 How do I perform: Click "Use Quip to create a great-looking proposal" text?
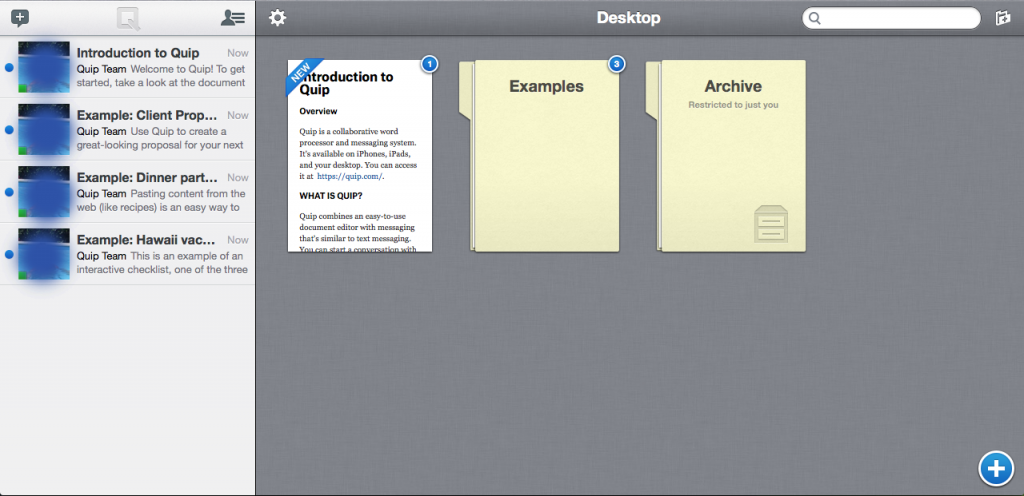[161, 138]
